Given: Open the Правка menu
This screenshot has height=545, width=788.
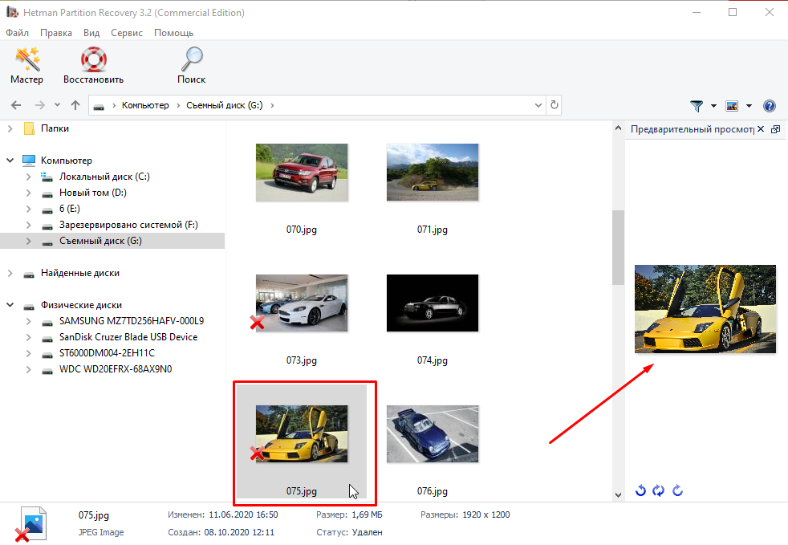Looking at the screenshot, I should pyautogui.click(x=56, y=33).
